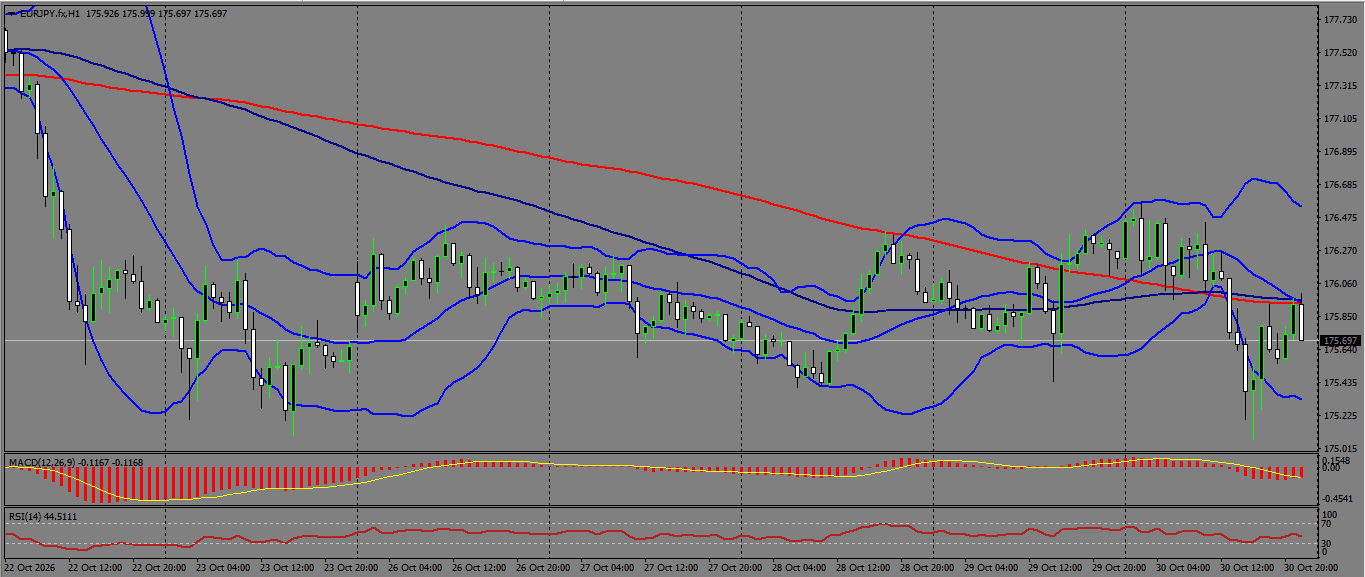Click the 177.520 price scale label

pyautogui.click(x=1338, y=53)
